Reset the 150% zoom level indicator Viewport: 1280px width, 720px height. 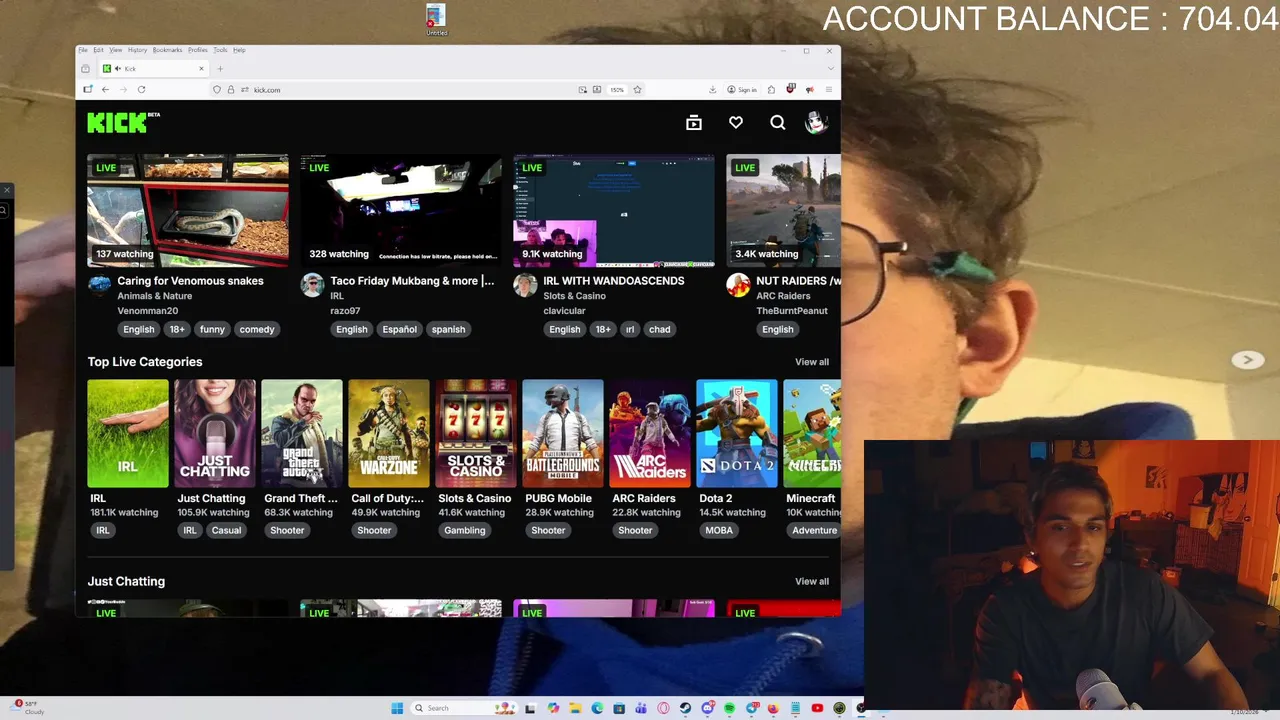tap(617, 90)
